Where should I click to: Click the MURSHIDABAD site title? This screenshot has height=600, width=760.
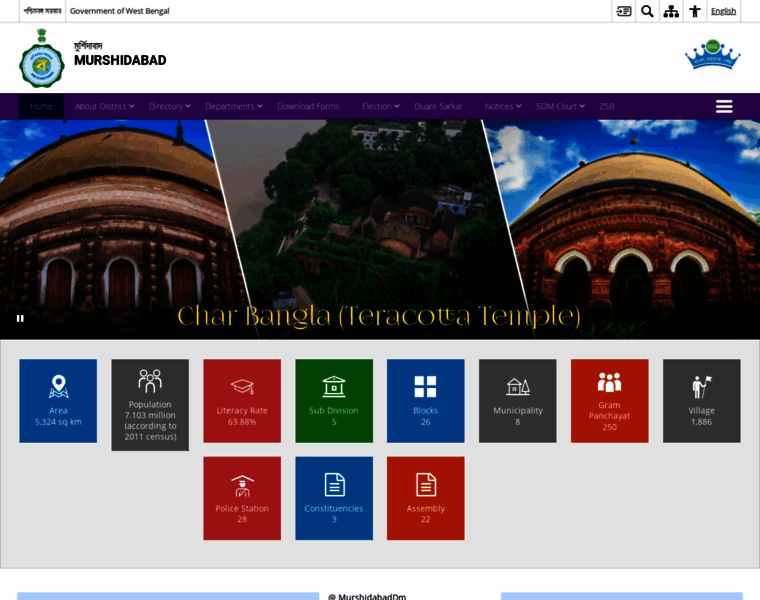pos(120,60)
